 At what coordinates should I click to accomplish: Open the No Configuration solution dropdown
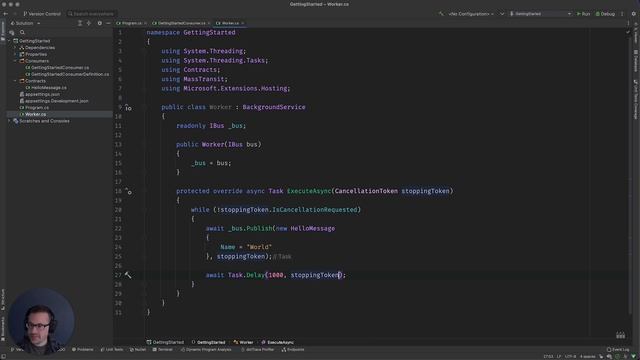(x=471, y=14)
